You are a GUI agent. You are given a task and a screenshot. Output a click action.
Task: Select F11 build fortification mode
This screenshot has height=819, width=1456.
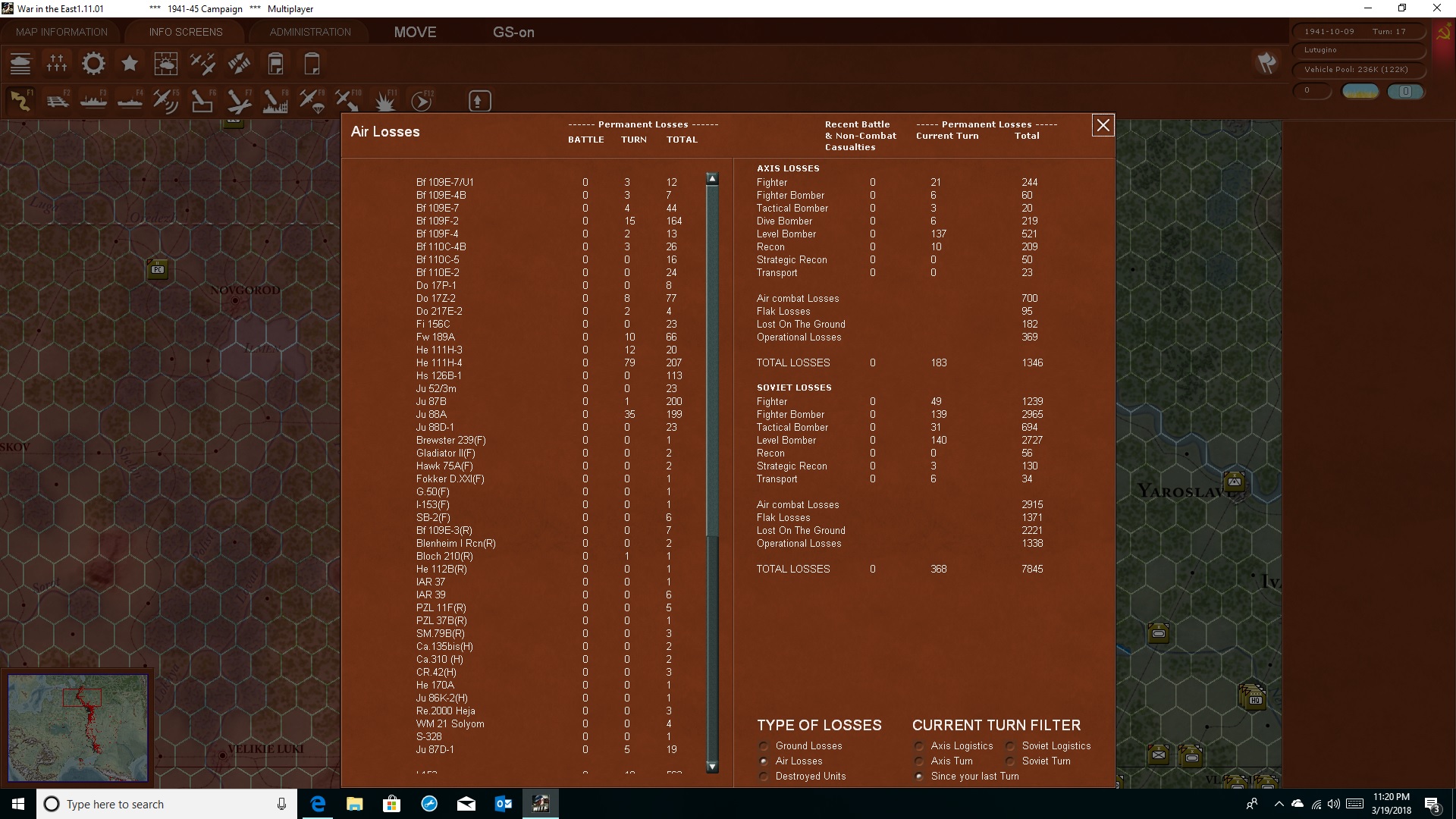(384, 101)
